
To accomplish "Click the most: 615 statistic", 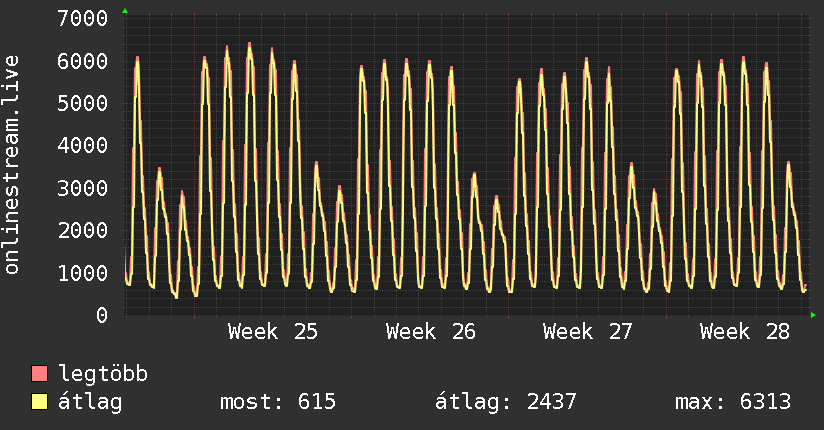I will point(277,402).
